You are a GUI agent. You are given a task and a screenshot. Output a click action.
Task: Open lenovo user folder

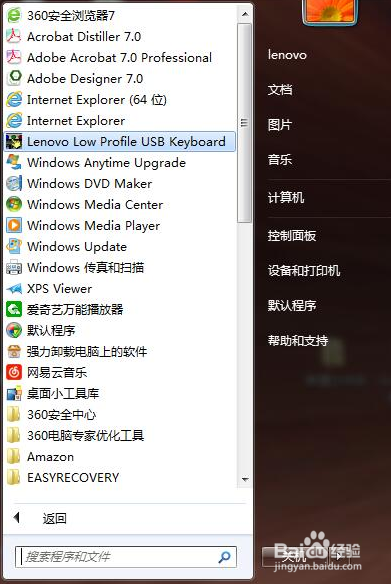287,55
